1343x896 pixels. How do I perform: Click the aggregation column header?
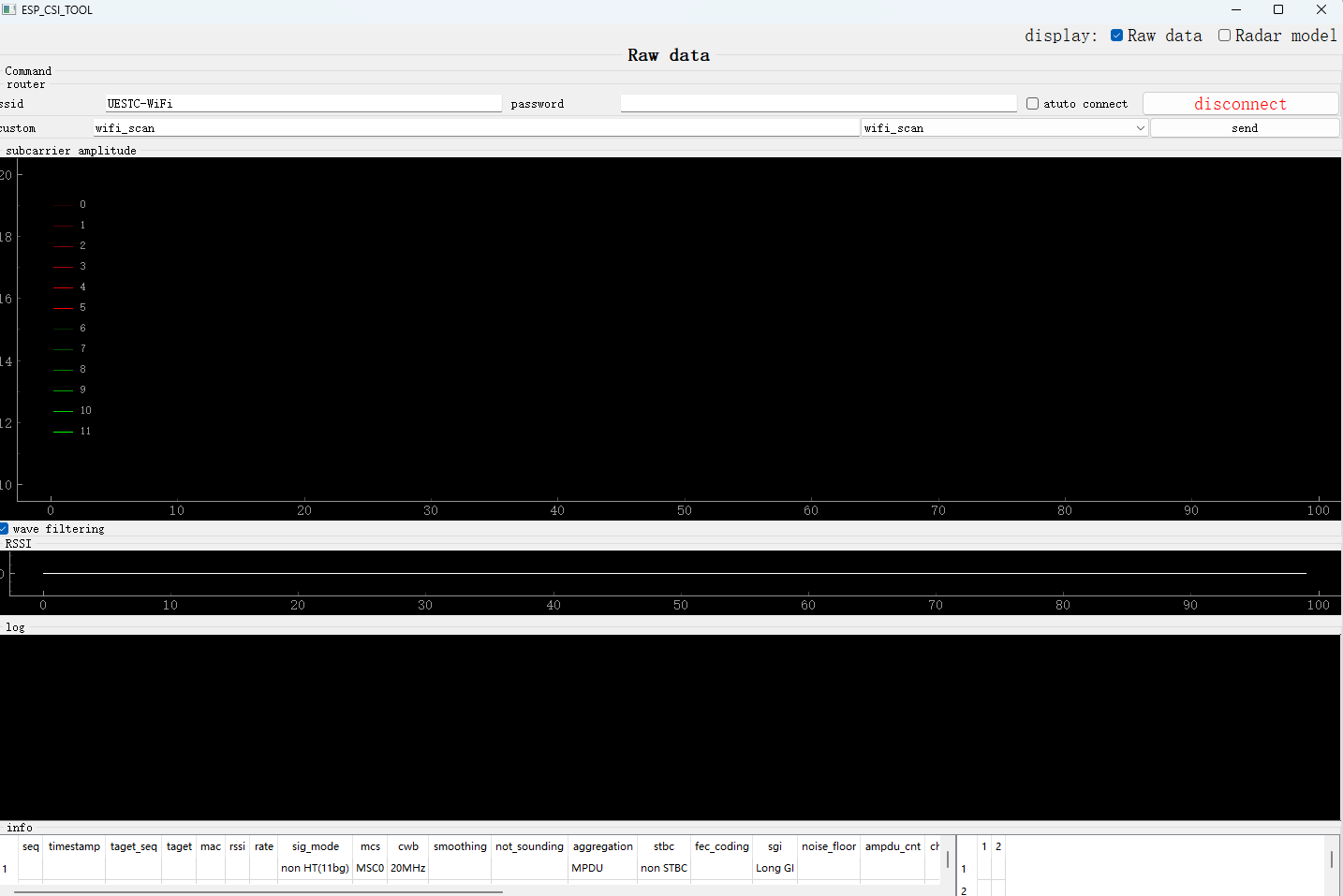pyautogui.click(x=603, y=846)
